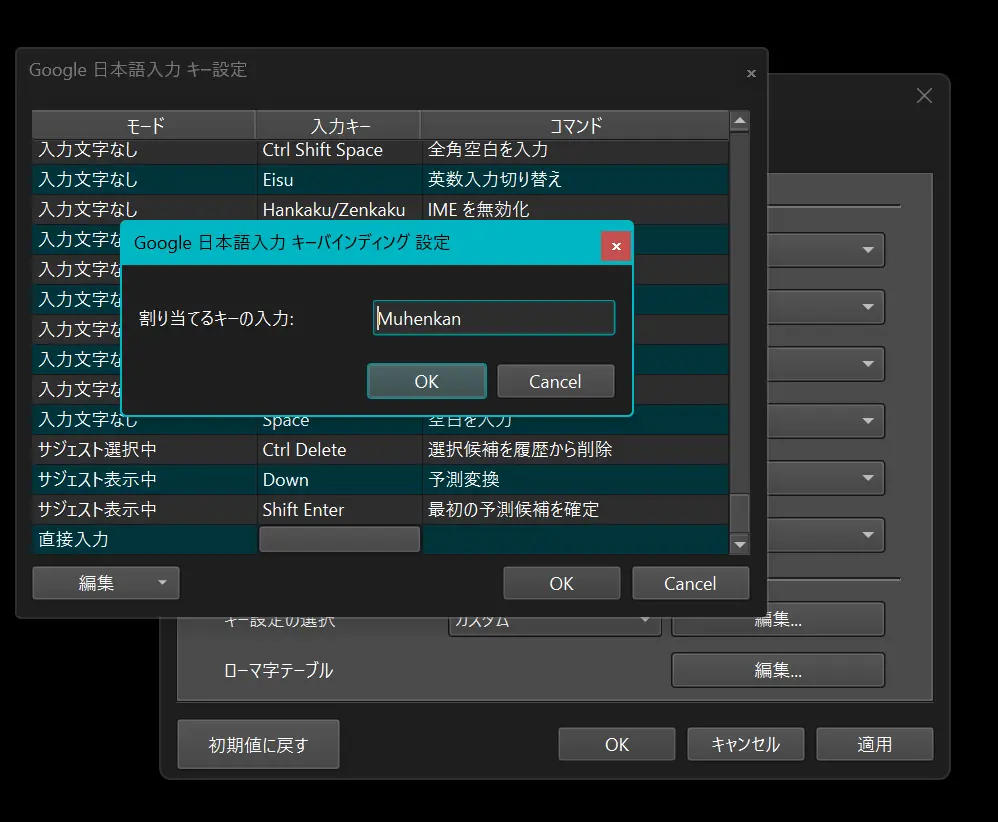This screenshot has width=998, height=822.
Task: Click 初期値に戻す button
Action: [258, 744]
